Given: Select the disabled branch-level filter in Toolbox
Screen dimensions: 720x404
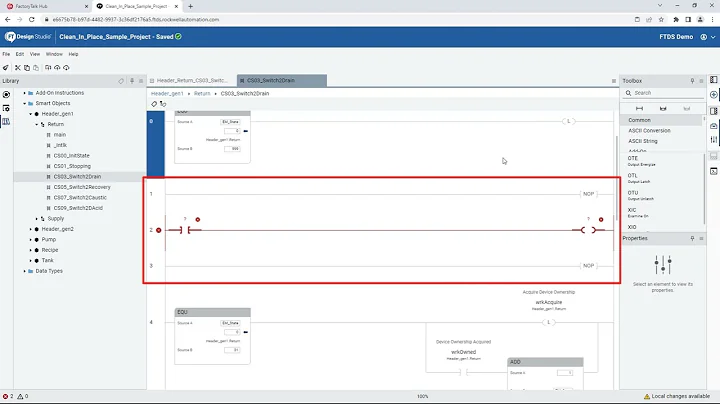Looking at the screenshot, I should pos(686,108).
